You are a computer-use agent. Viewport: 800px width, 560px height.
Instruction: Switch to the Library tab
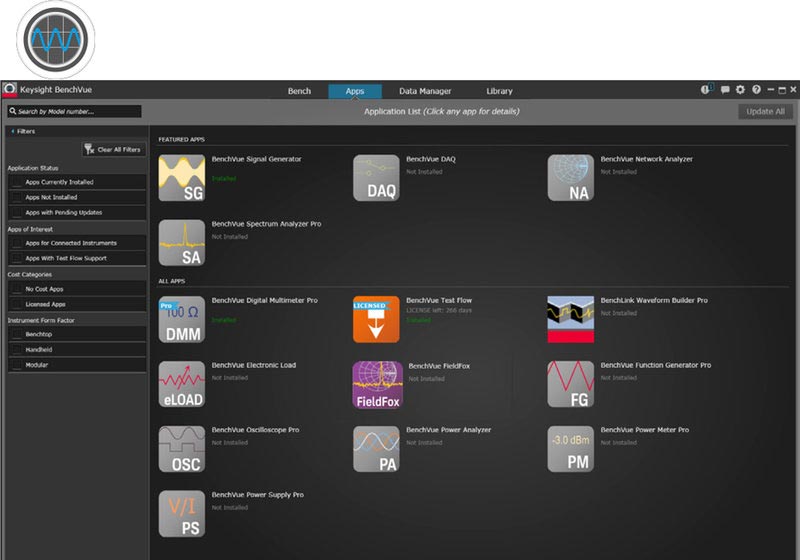pyautogui.click(x=499, y=91)
